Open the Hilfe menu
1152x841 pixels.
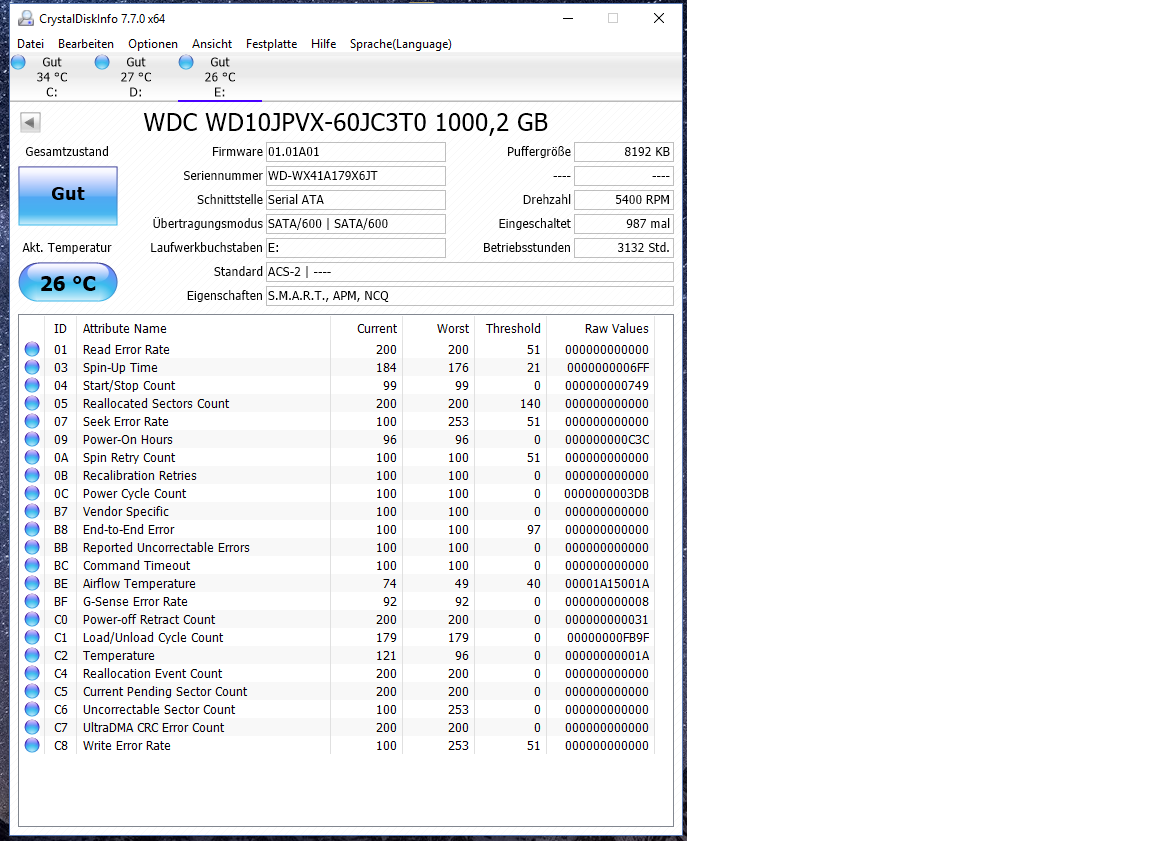tap(323, 44)
